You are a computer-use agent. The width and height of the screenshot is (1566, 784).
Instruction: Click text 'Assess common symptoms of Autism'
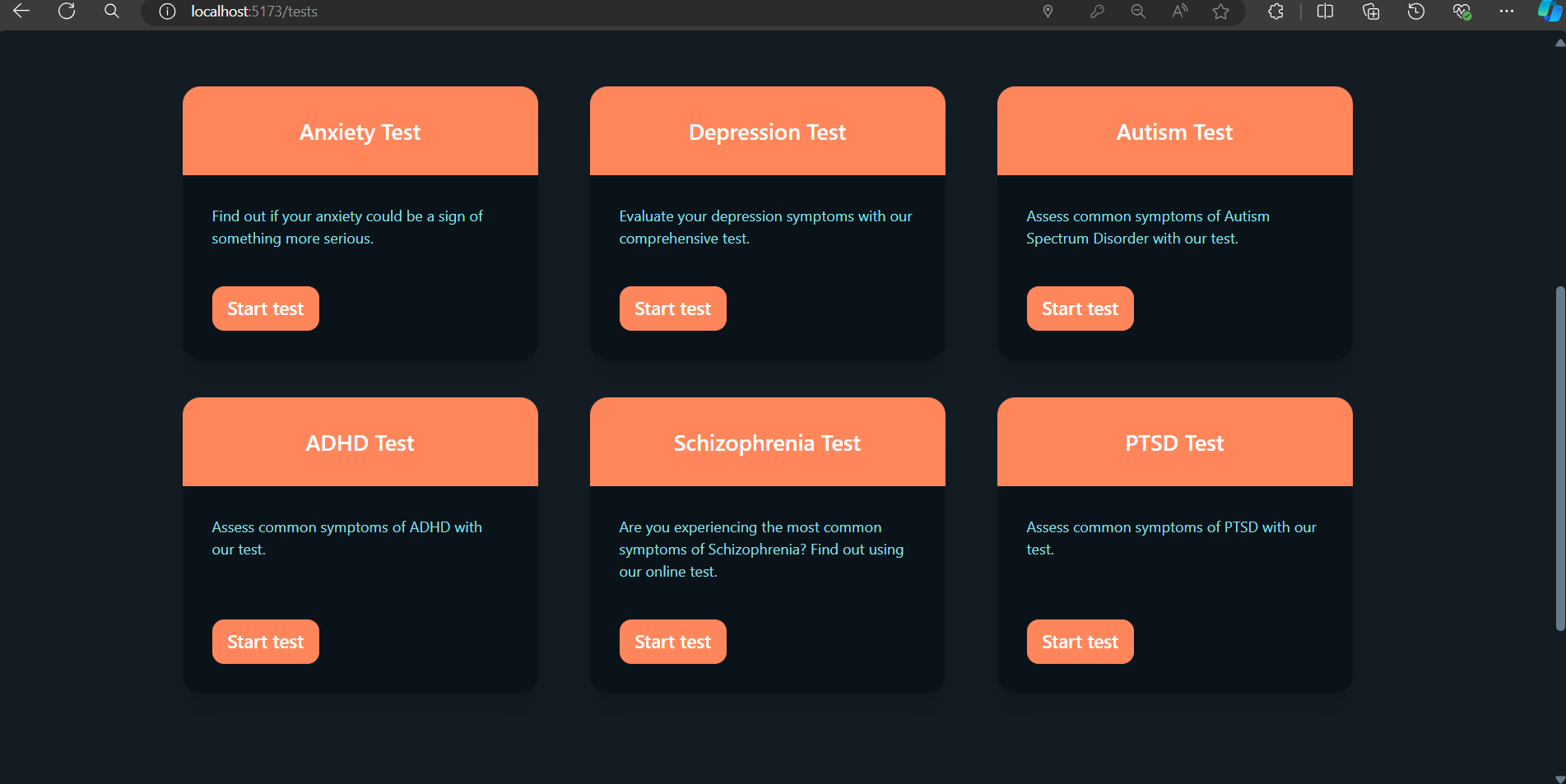click(x=1148, y=216)
